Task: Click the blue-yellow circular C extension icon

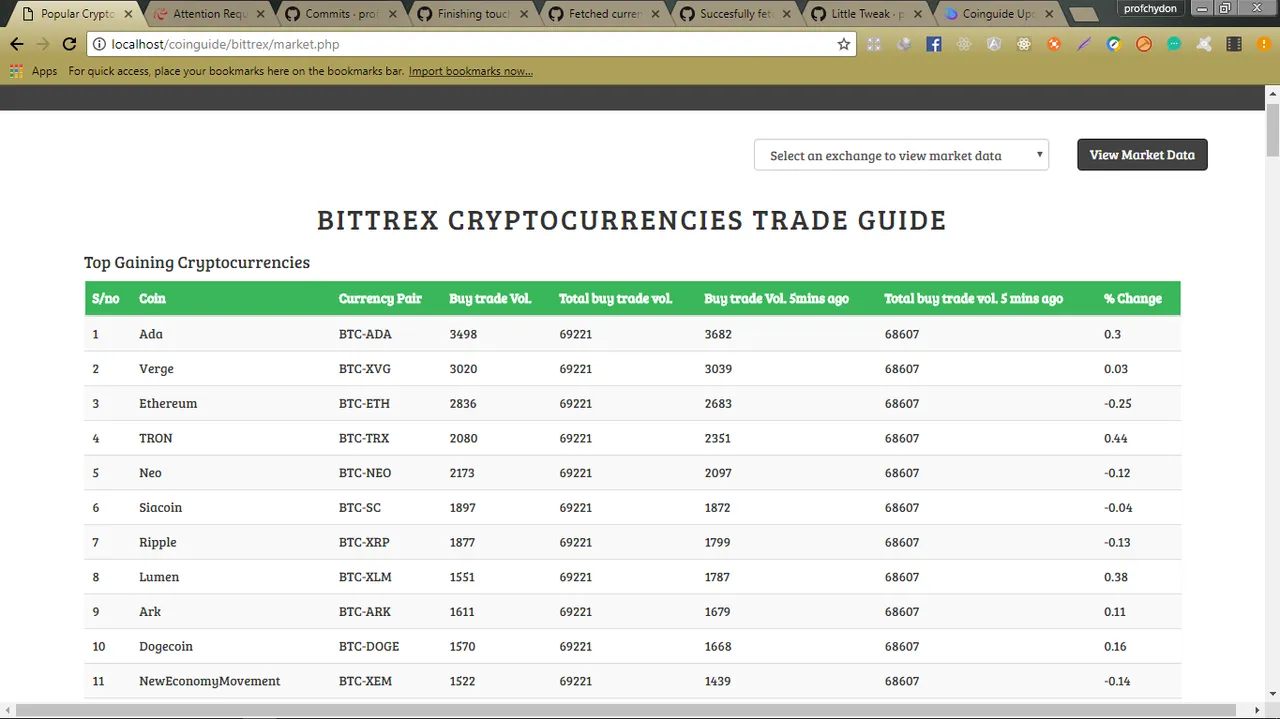Action: pos(1114,44)
